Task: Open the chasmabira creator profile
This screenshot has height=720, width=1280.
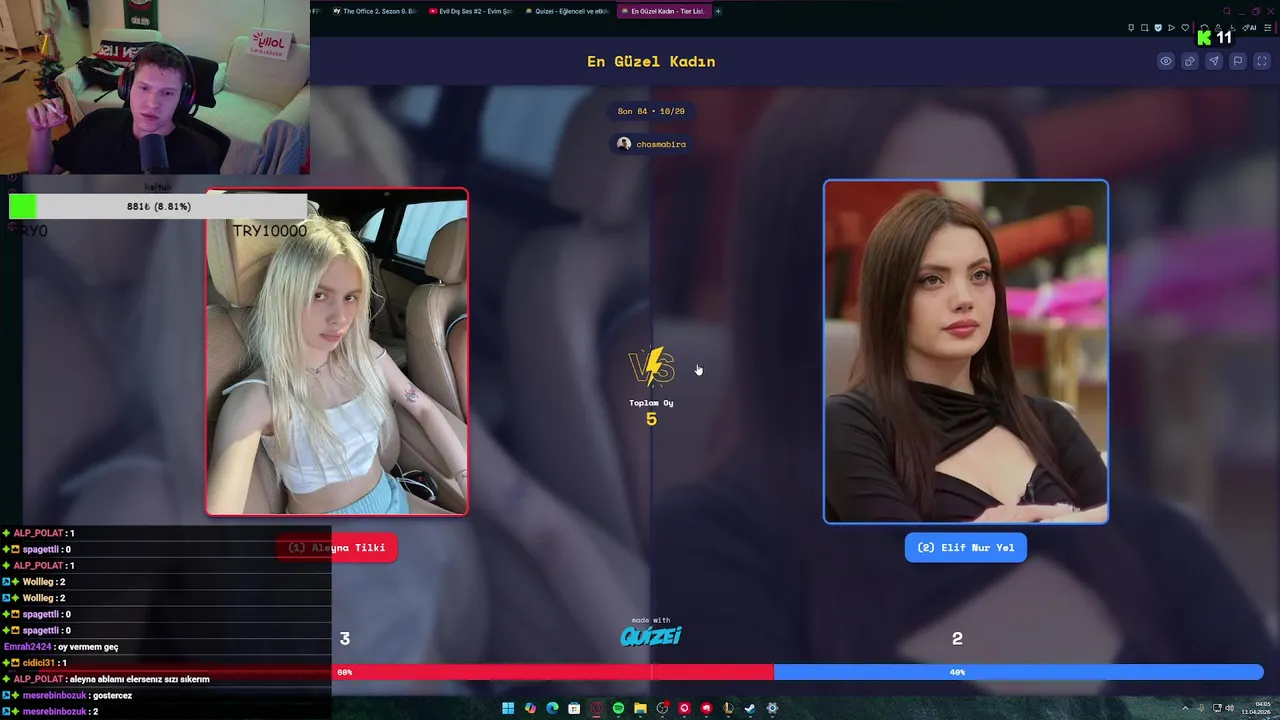Action: coord(652,144)
